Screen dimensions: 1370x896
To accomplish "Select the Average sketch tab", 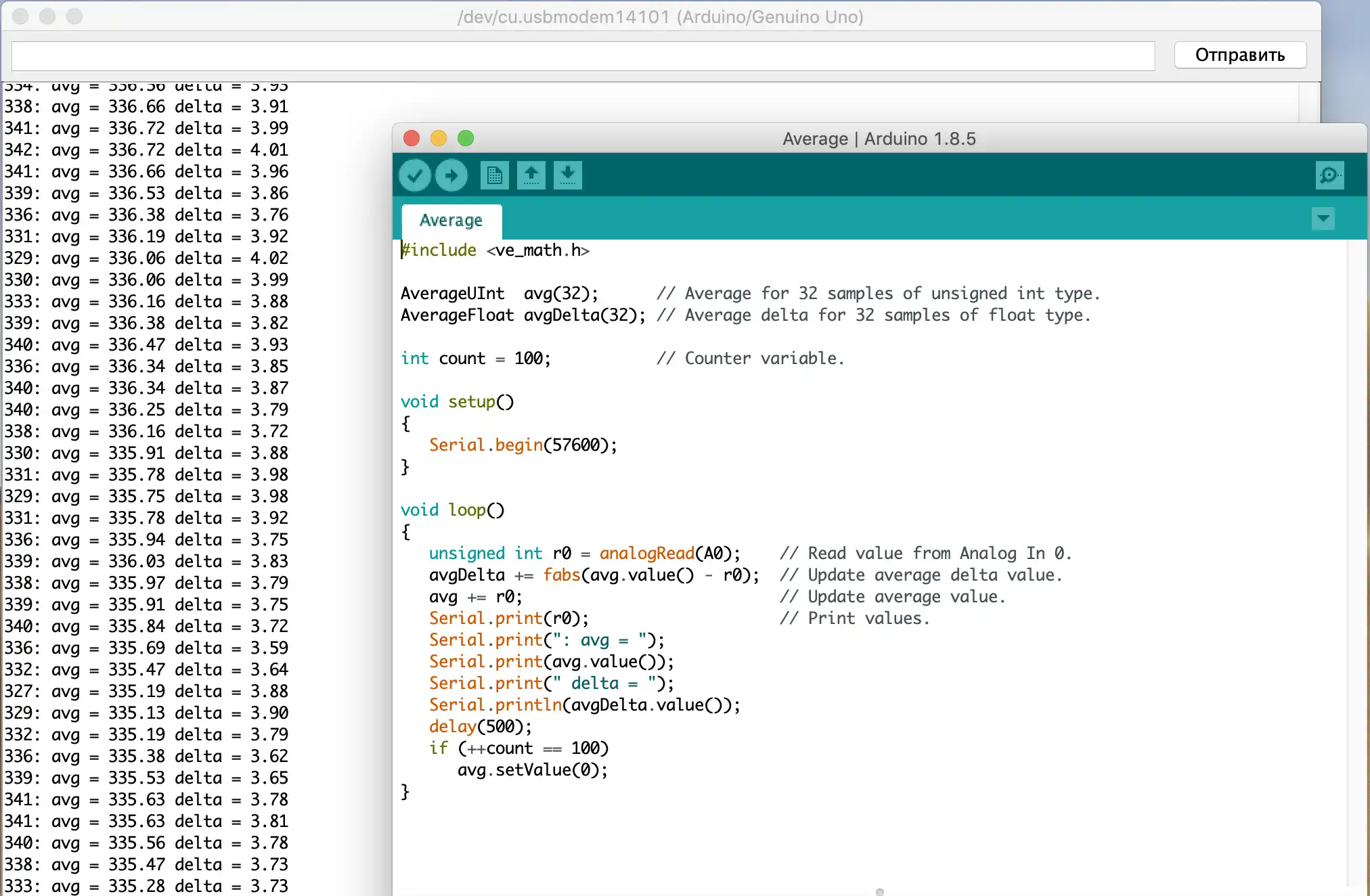I will coord(451,221).
